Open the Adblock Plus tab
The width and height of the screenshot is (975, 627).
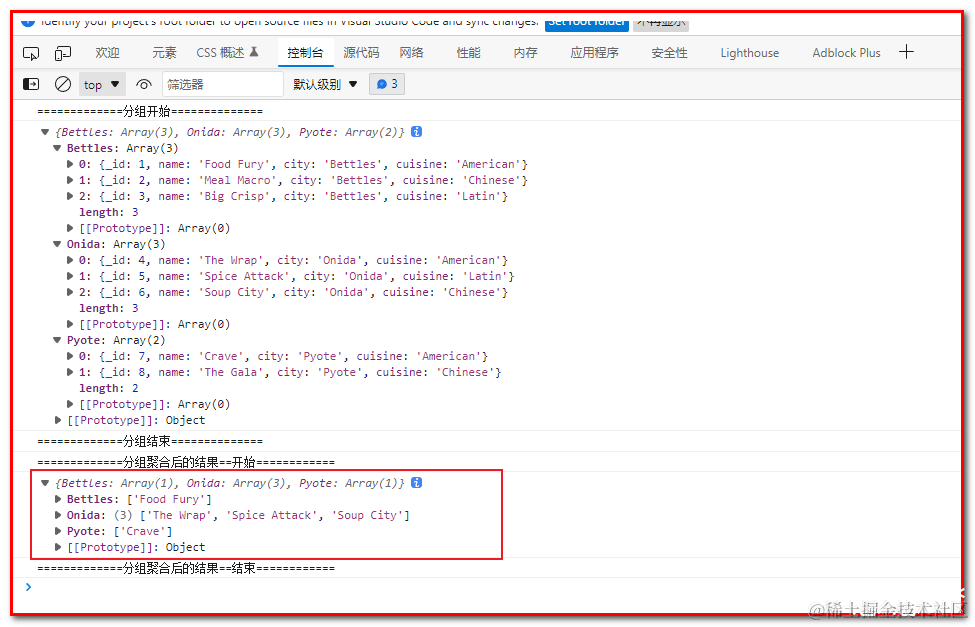click(x=846, y=53)
